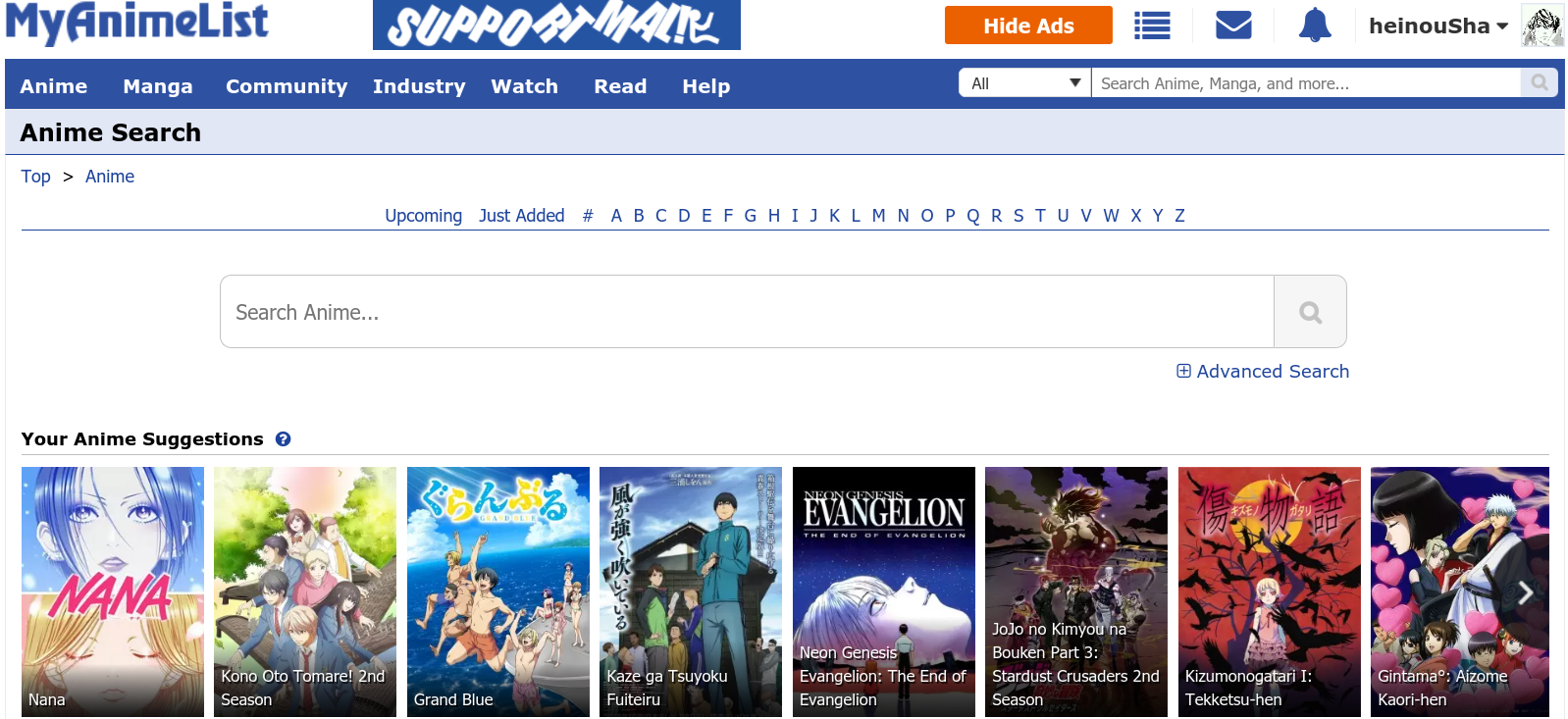The height and width of the screenshot is (719, 1568).
Task: Browse anime starting with letter N
Action: (x=903, y=216)
